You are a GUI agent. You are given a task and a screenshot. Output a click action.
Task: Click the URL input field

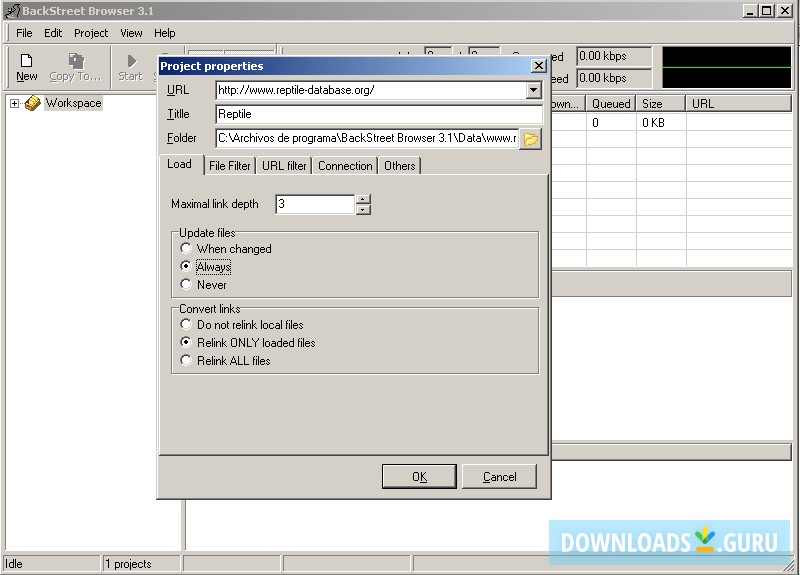click(371, 90)
